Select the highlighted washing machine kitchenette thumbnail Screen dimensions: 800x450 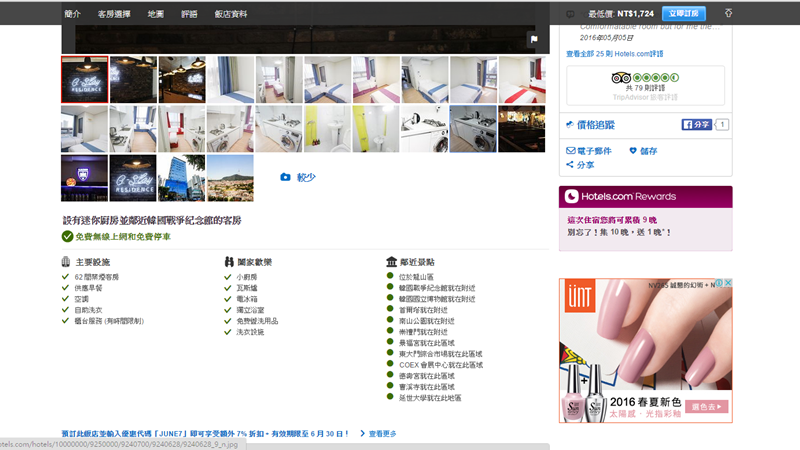[473, 129]
